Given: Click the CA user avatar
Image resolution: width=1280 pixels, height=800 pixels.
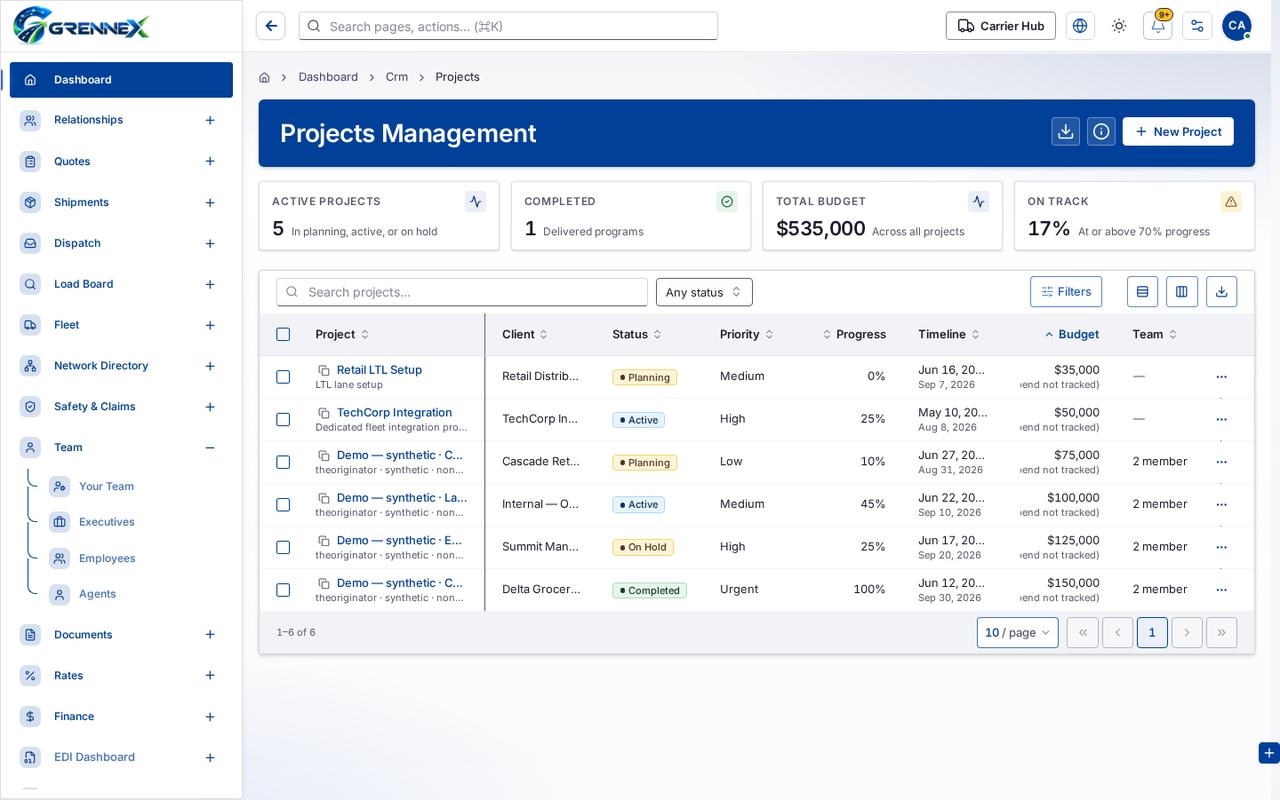Looking at the screenshot, I should [1237, 26].
